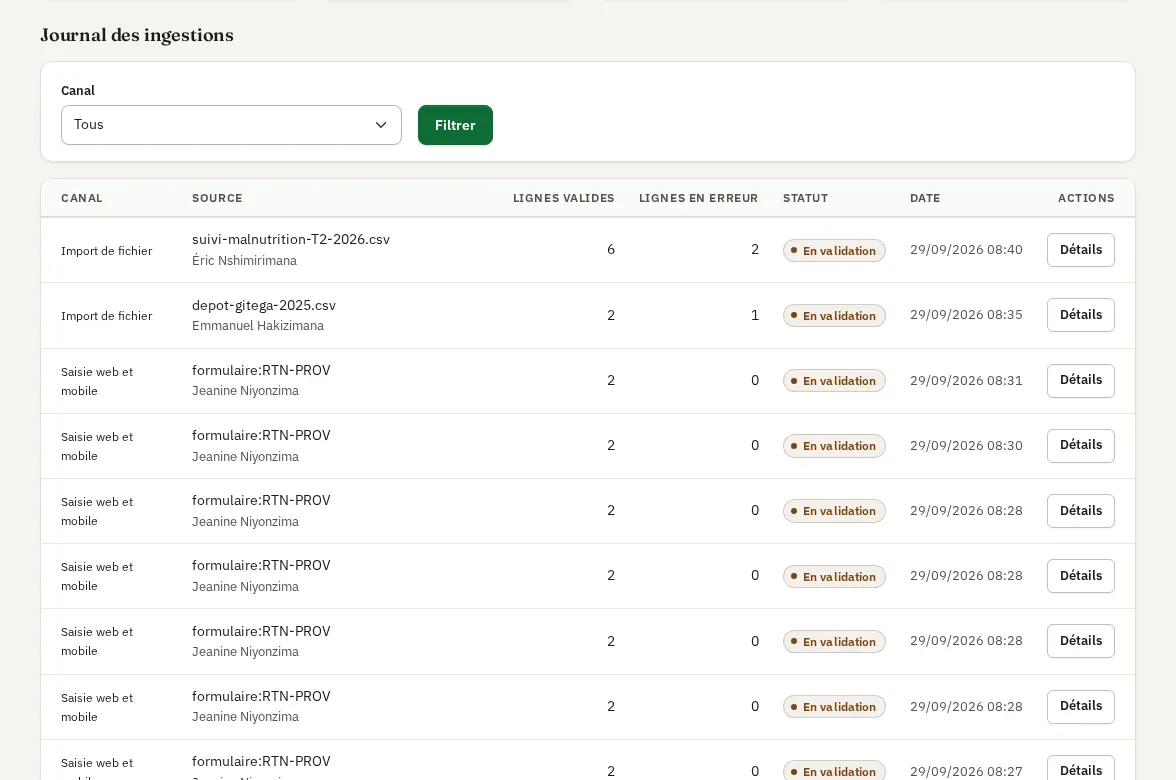Click the date 29/09/2026 08:31
This screenshot has height=780, width=1176.
(966, 380)
